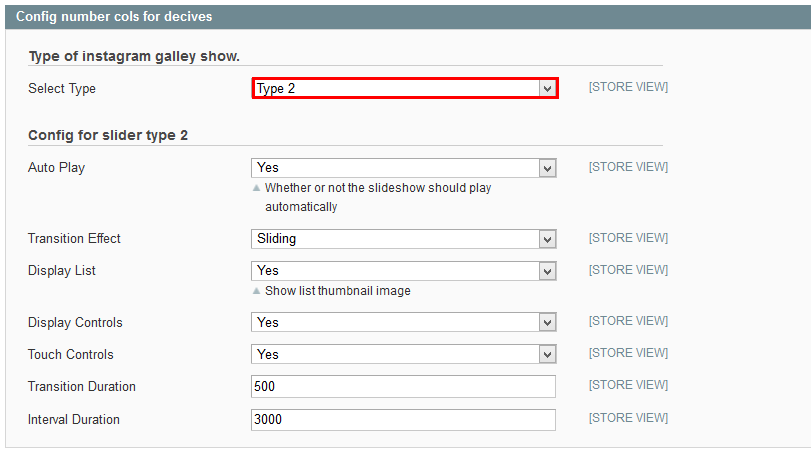Click the Config for slider type 2 heading
This screenshot has width=811, height=455.
point(108,135)
